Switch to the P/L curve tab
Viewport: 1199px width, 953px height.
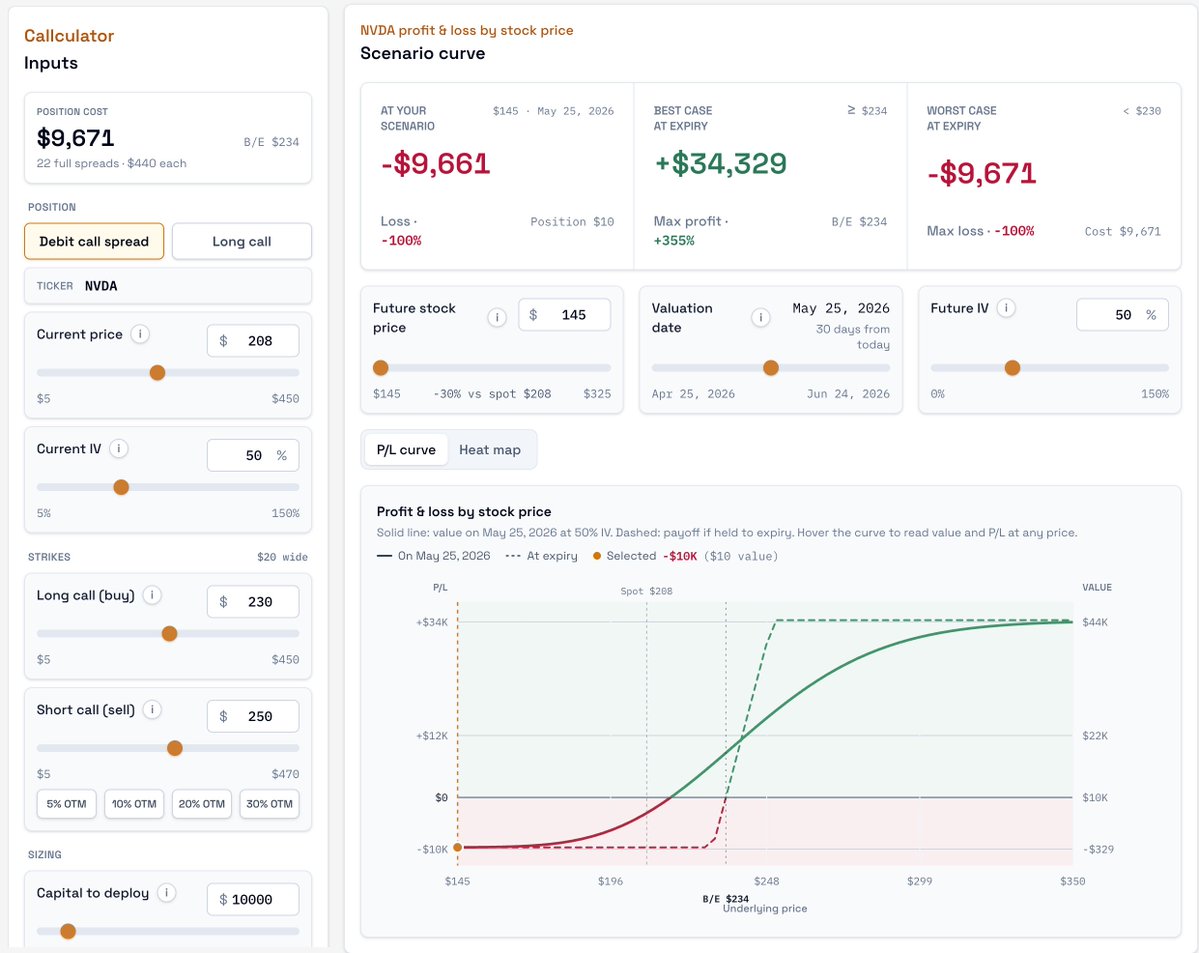[x=406, y=450]
